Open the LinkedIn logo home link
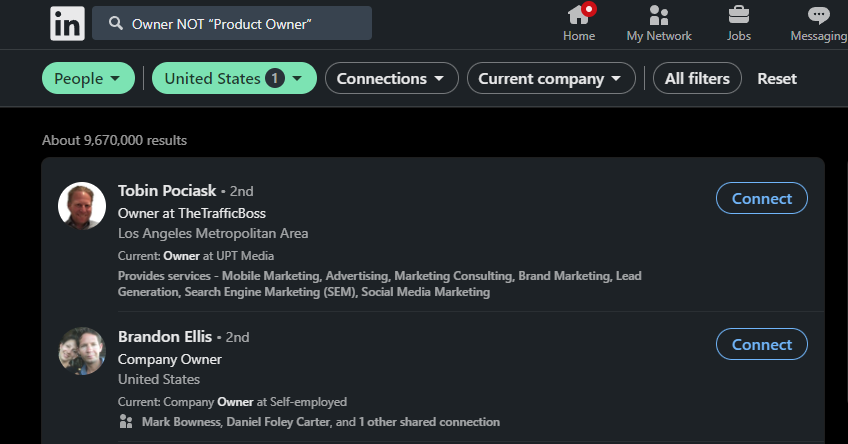This screenshot has height=444, width=848. [67, 23]
